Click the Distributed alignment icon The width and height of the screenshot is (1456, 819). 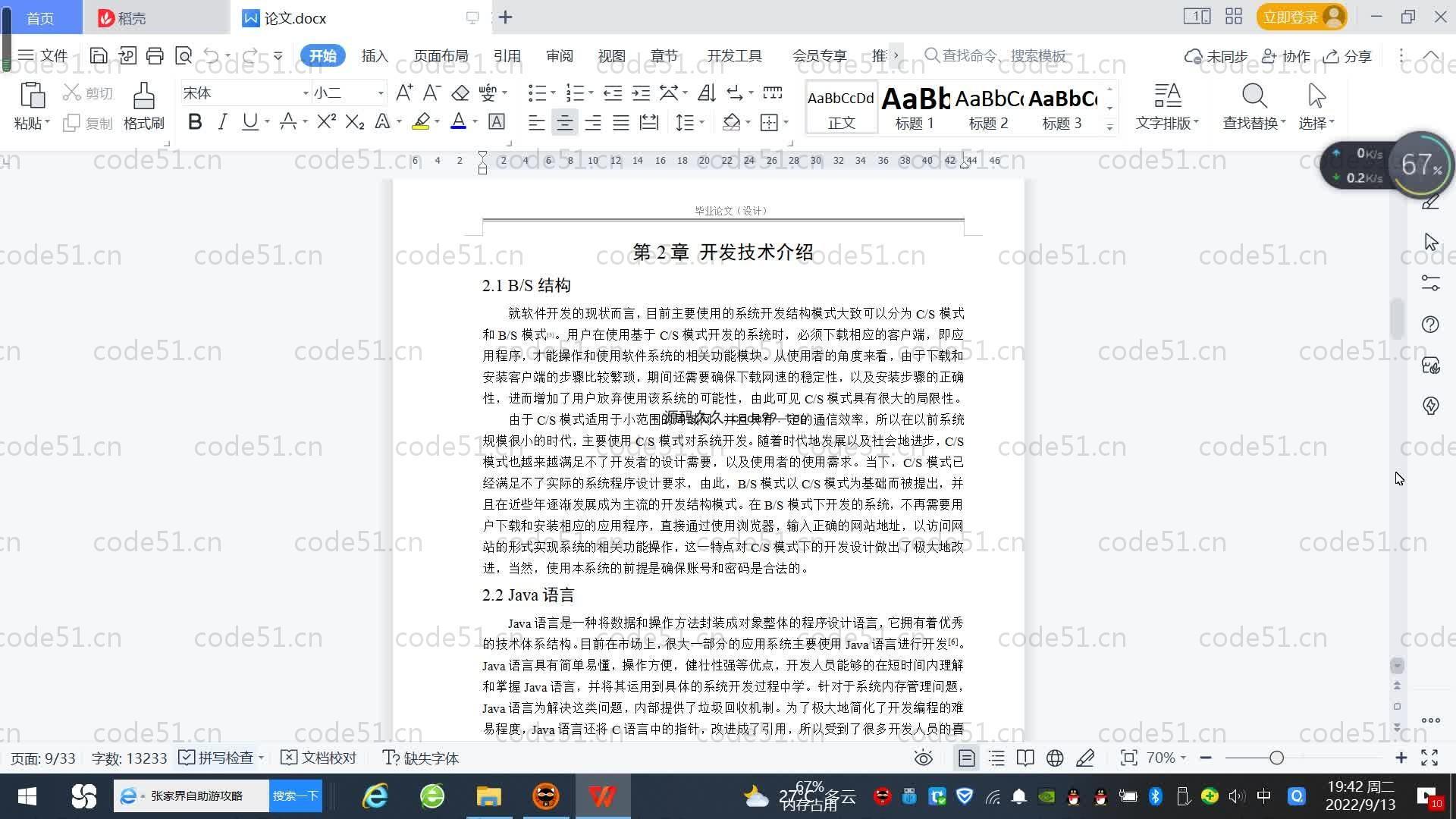[649, 122]
